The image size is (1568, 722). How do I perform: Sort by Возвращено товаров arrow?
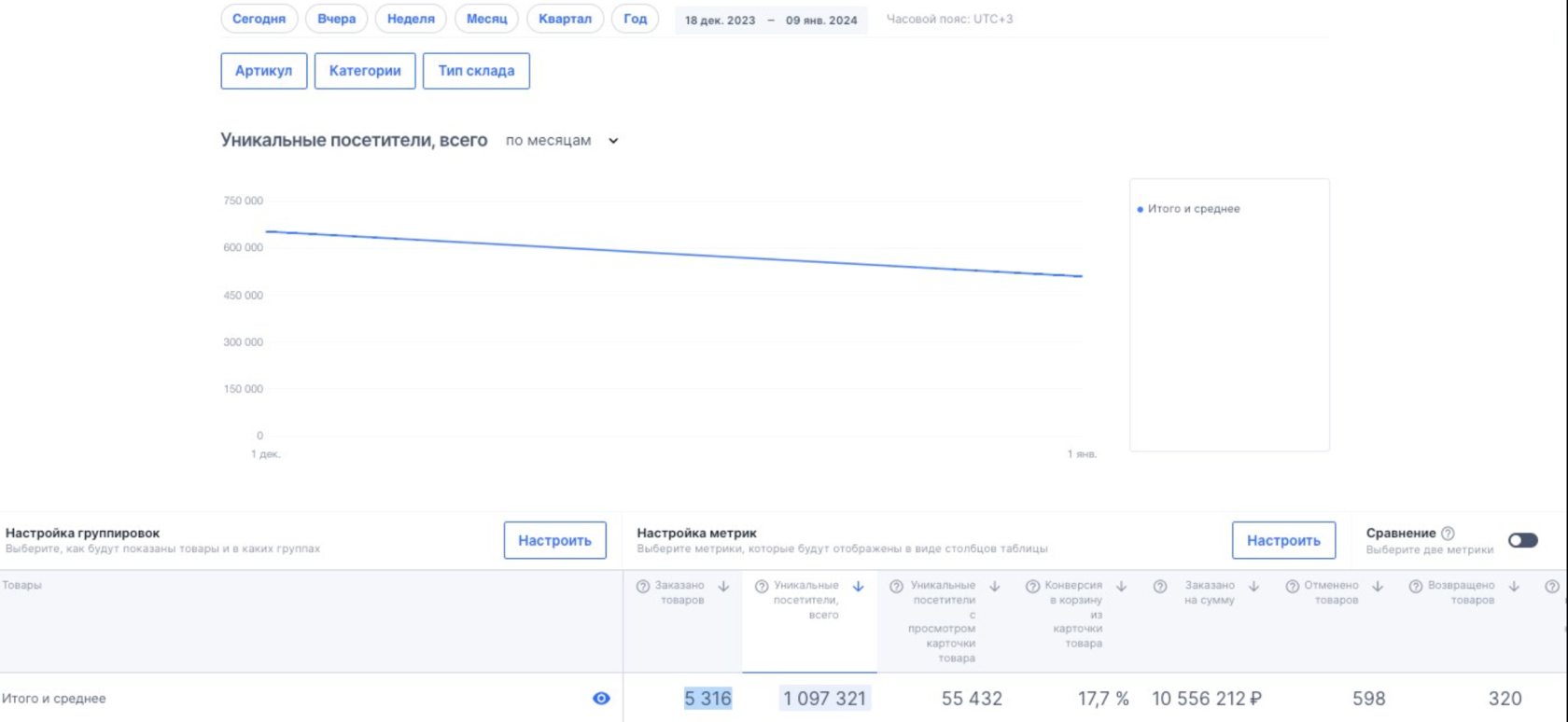[x=1514, y=587]
